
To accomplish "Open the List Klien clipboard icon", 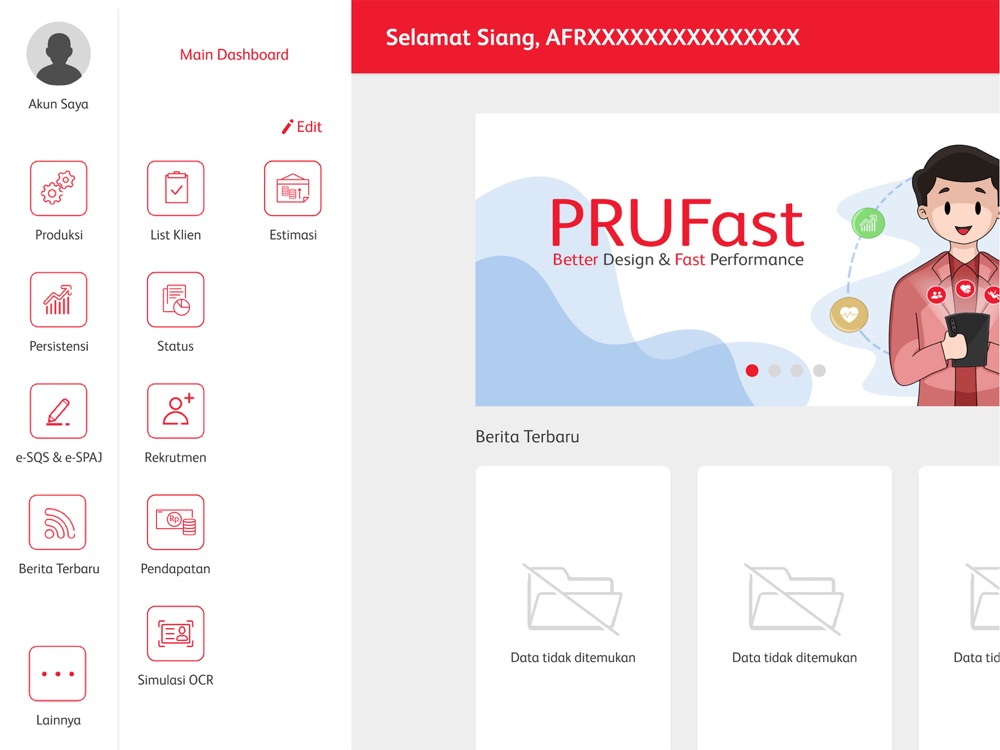I will click(x=175, y=188).
